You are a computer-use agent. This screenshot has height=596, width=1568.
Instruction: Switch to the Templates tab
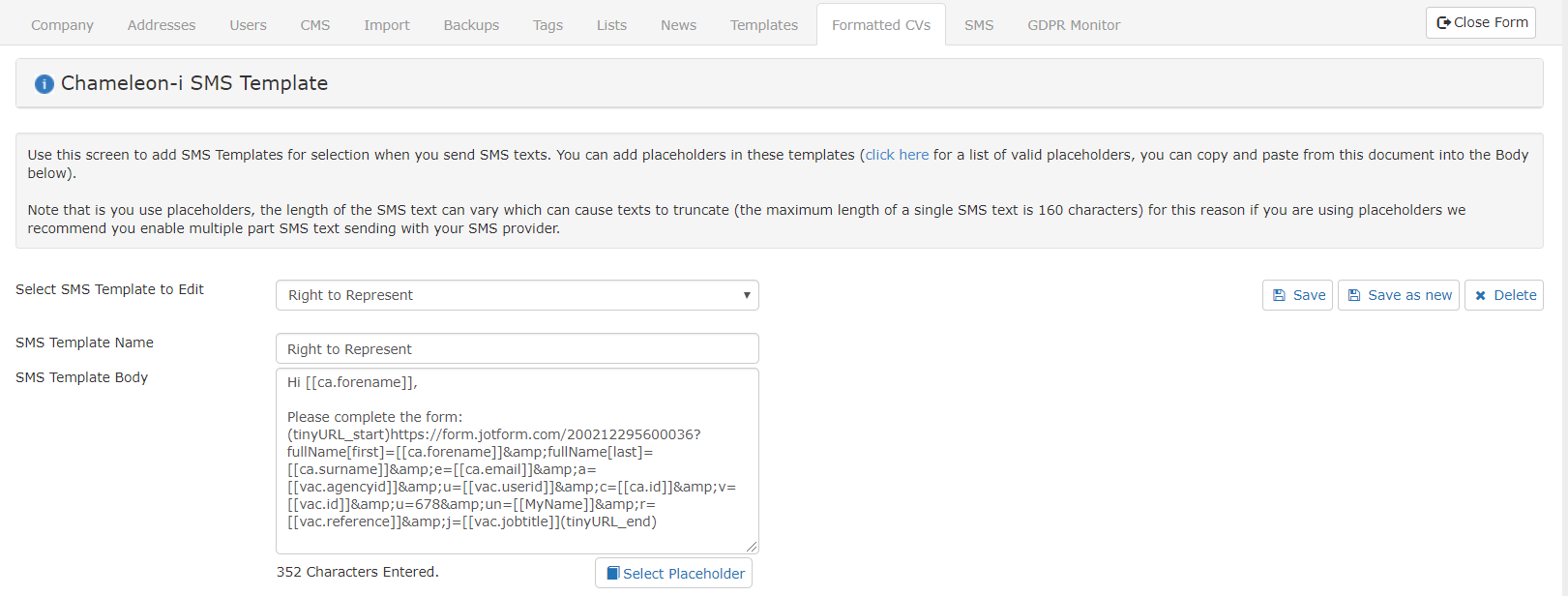(764, 25)
